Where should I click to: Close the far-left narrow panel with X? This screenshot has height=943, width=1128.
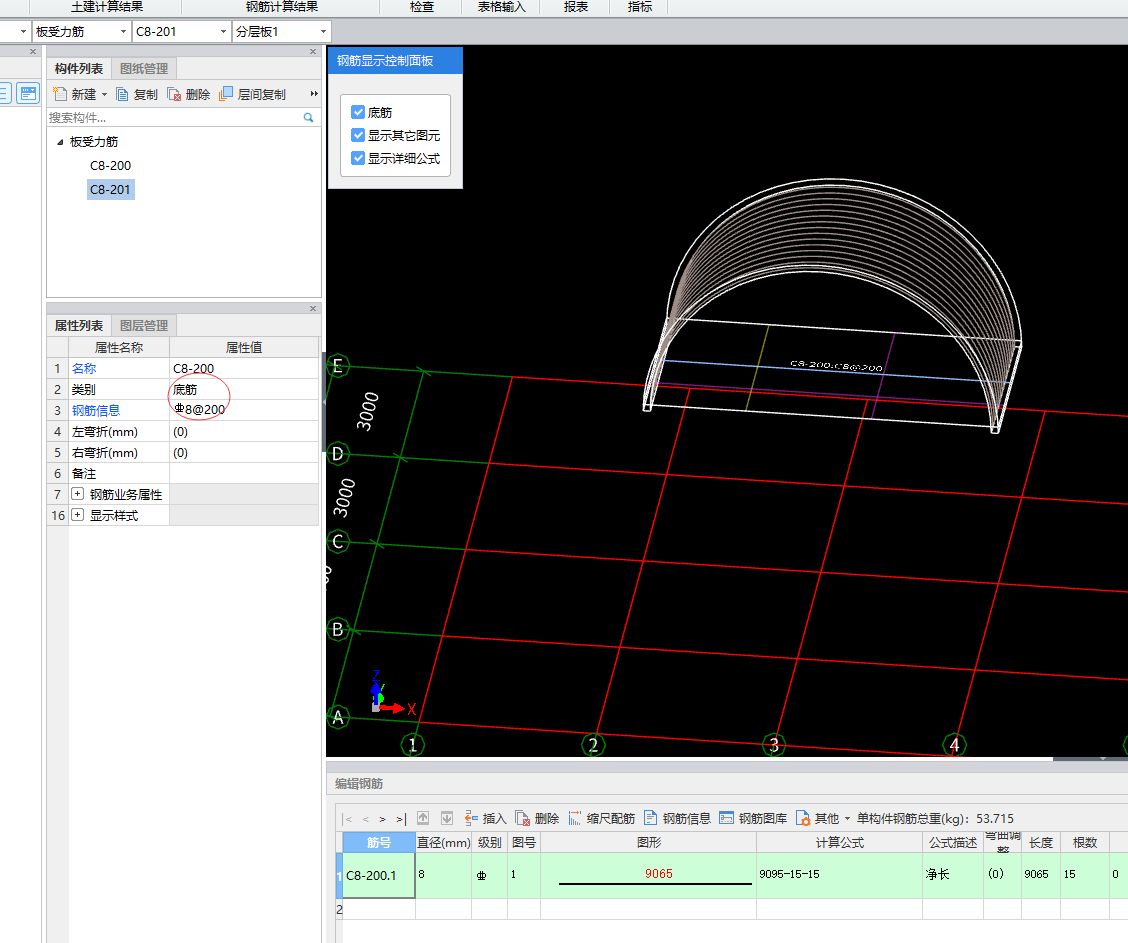[x=32, y=51]
